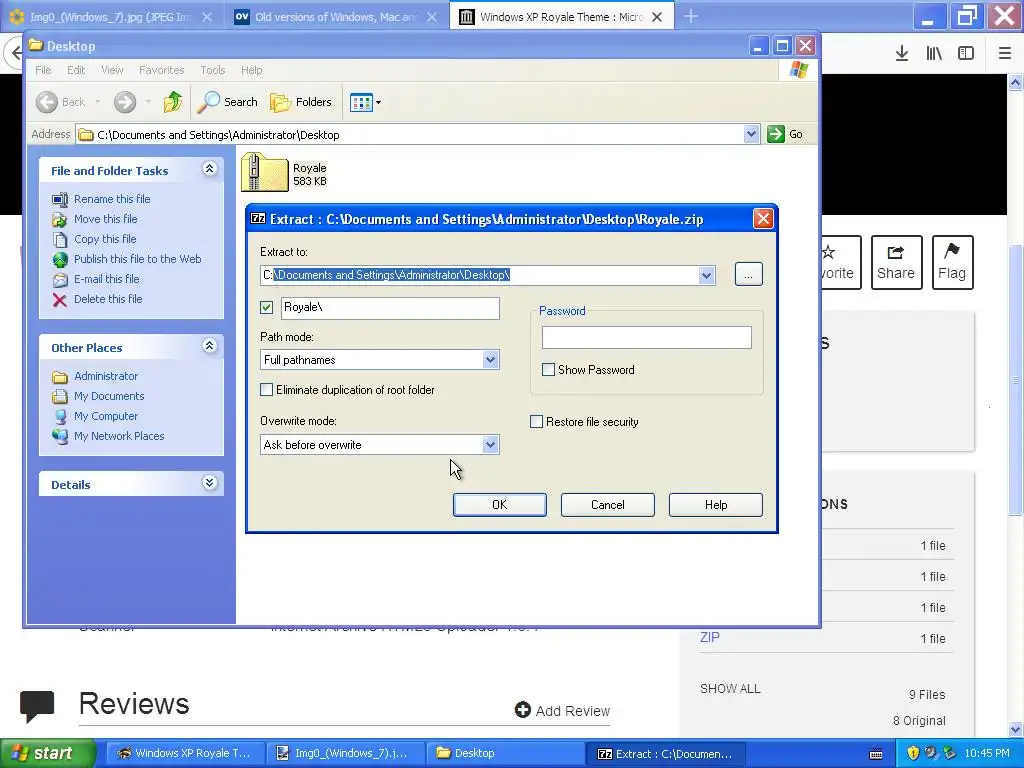Toggle the browser sidebar icon
The height and width of the screenshot is (768, 1024).
(966, 54)
